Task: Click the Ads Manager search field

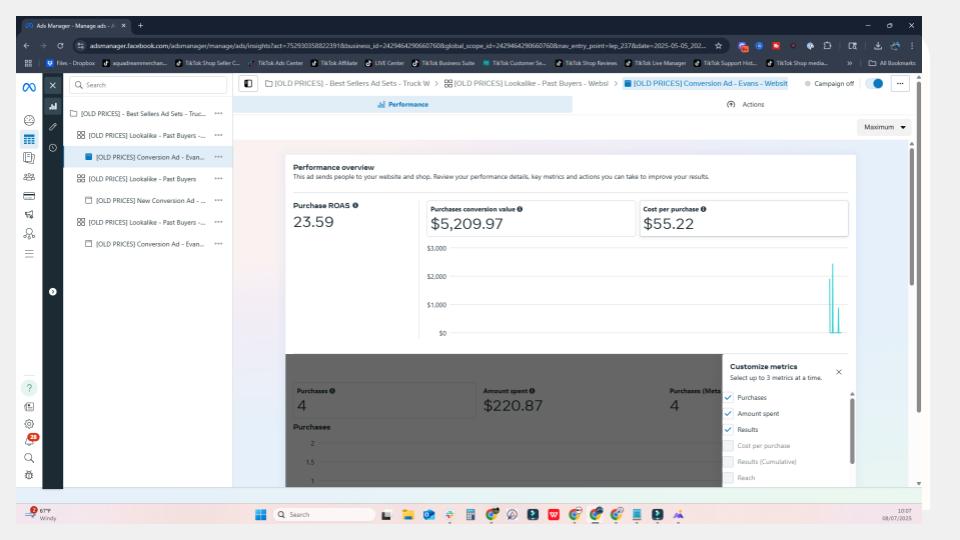Action: (148, 85)
